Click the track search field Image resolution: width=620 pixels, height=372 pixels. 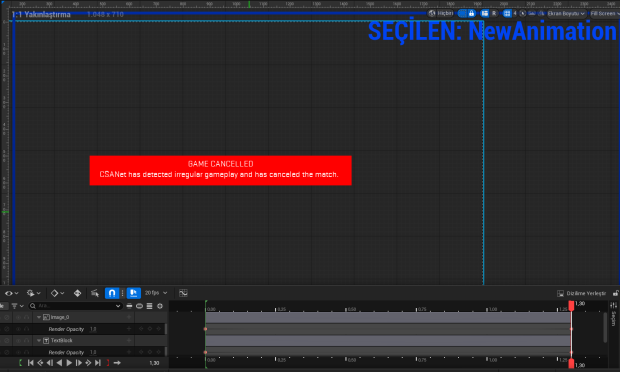pyautogui.click(x=75, y=306)
